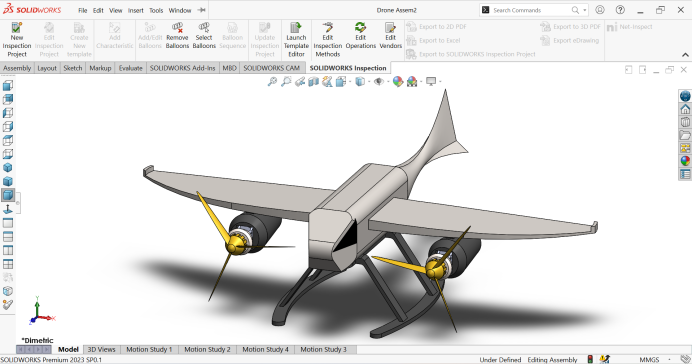692x364 pixels.
Task: Click Section View icon
Action: click(313, 81)
